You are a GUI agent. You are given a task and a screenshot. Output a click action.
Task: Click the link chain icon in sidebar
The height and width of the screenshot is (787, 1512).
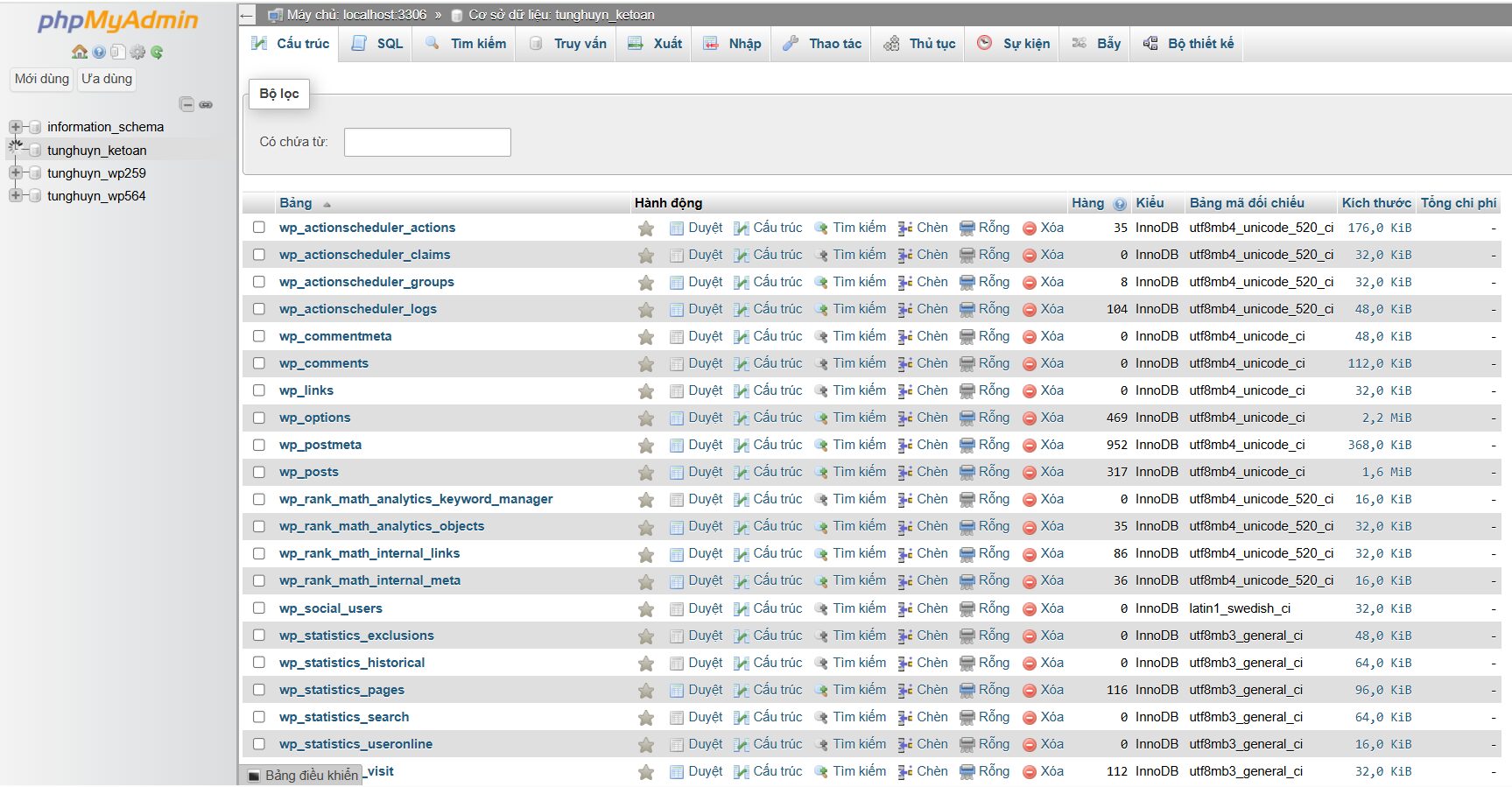tap(206, 104)
